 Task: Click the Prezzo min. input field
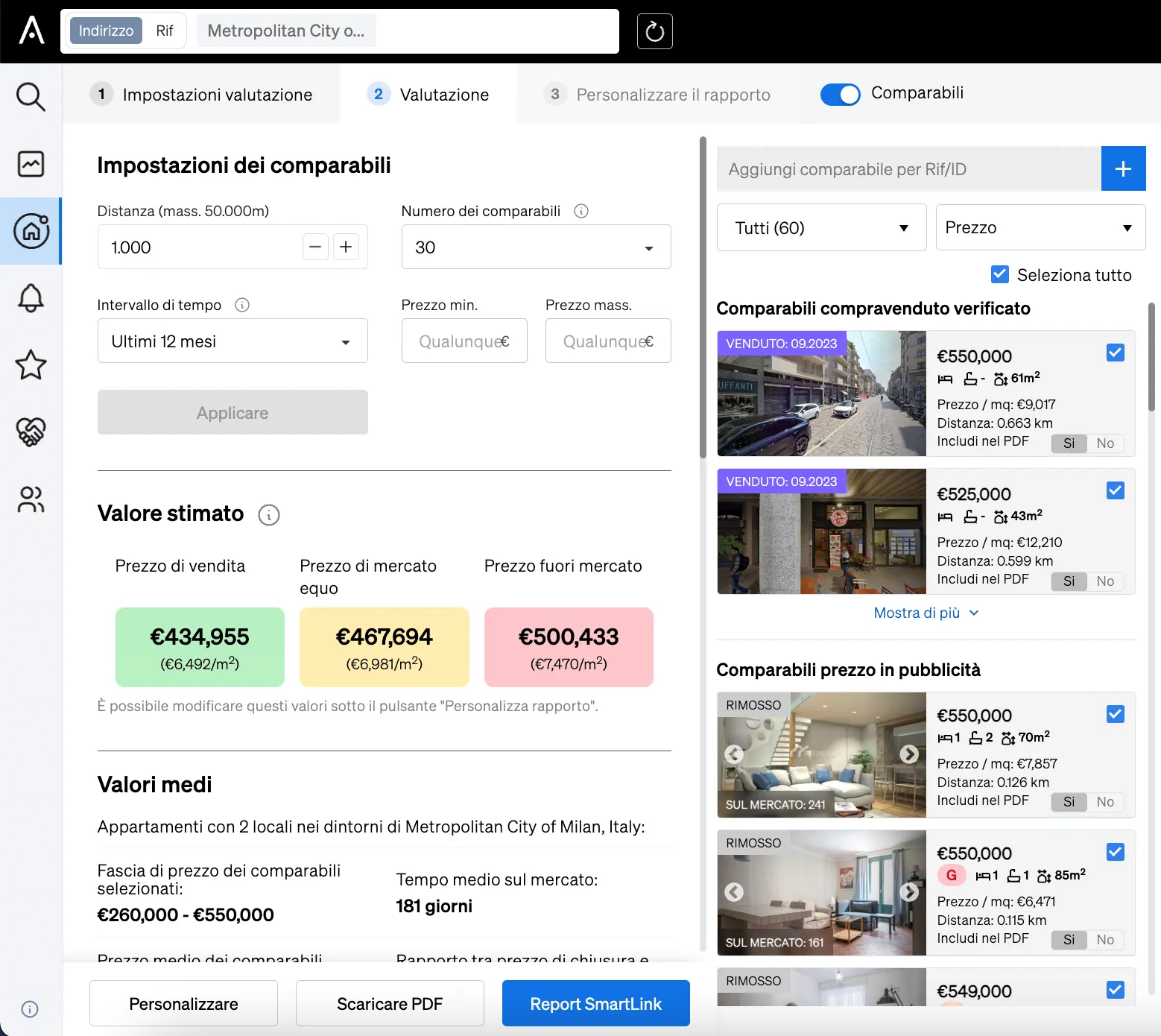(464, 341)
